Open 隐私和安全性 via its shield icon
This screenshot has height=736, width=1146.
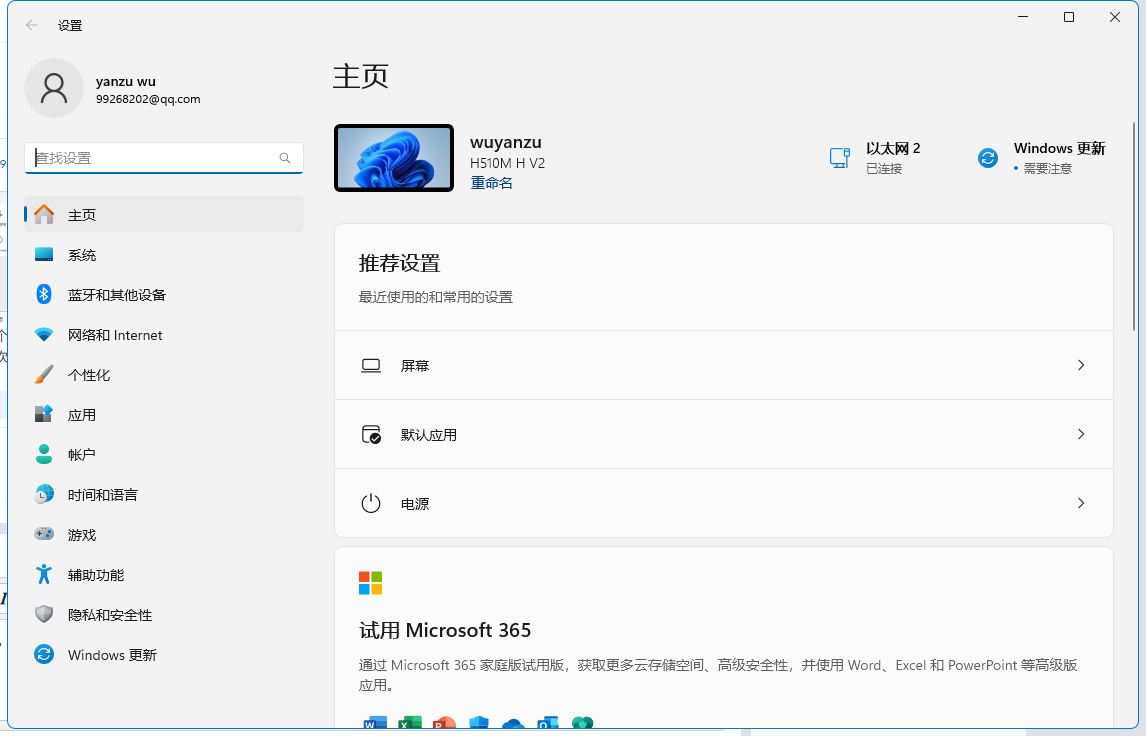tap(44, 614)
